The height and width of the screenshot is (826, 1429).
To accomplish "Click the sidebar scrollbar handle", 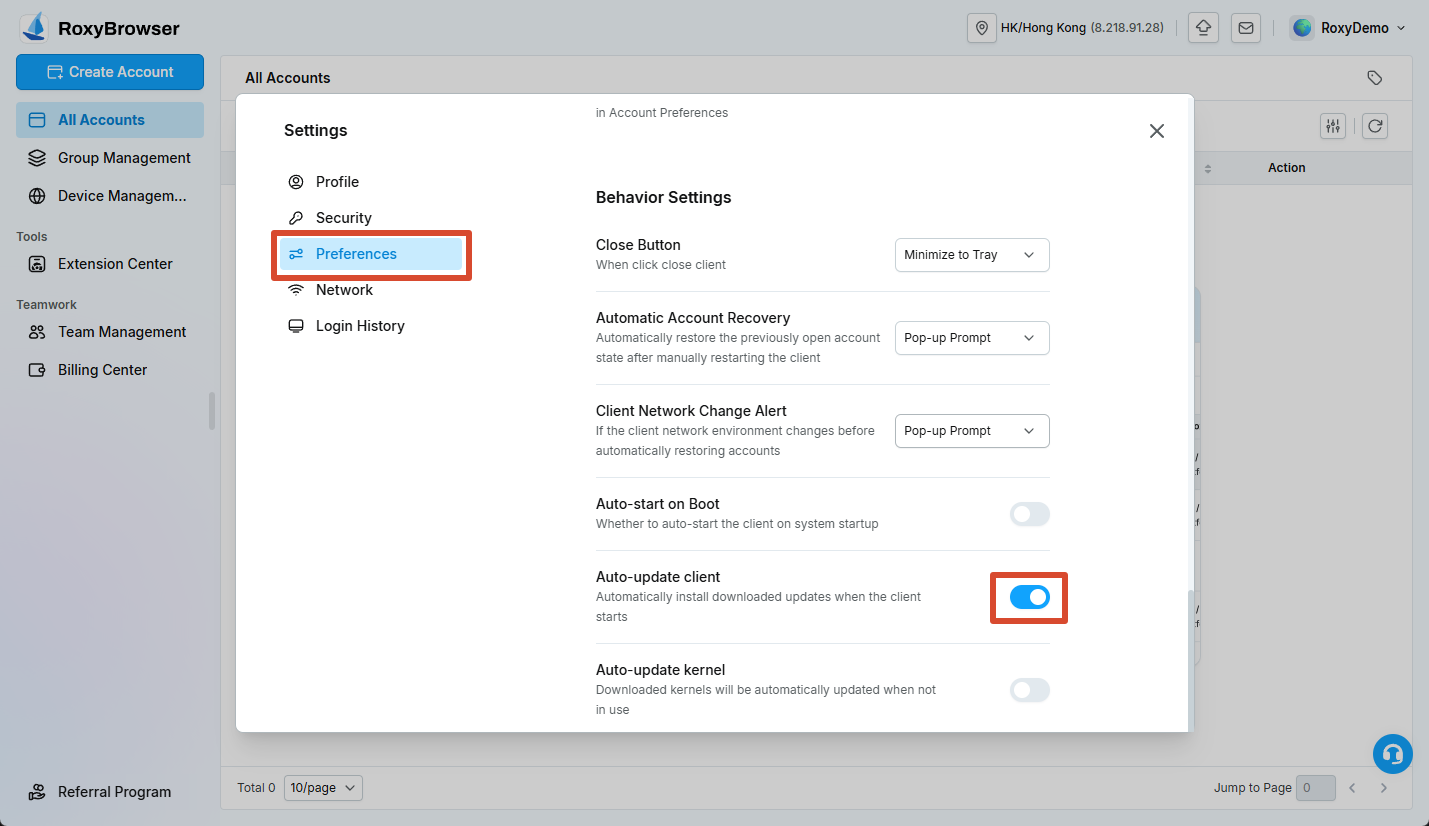I will 212,411.
